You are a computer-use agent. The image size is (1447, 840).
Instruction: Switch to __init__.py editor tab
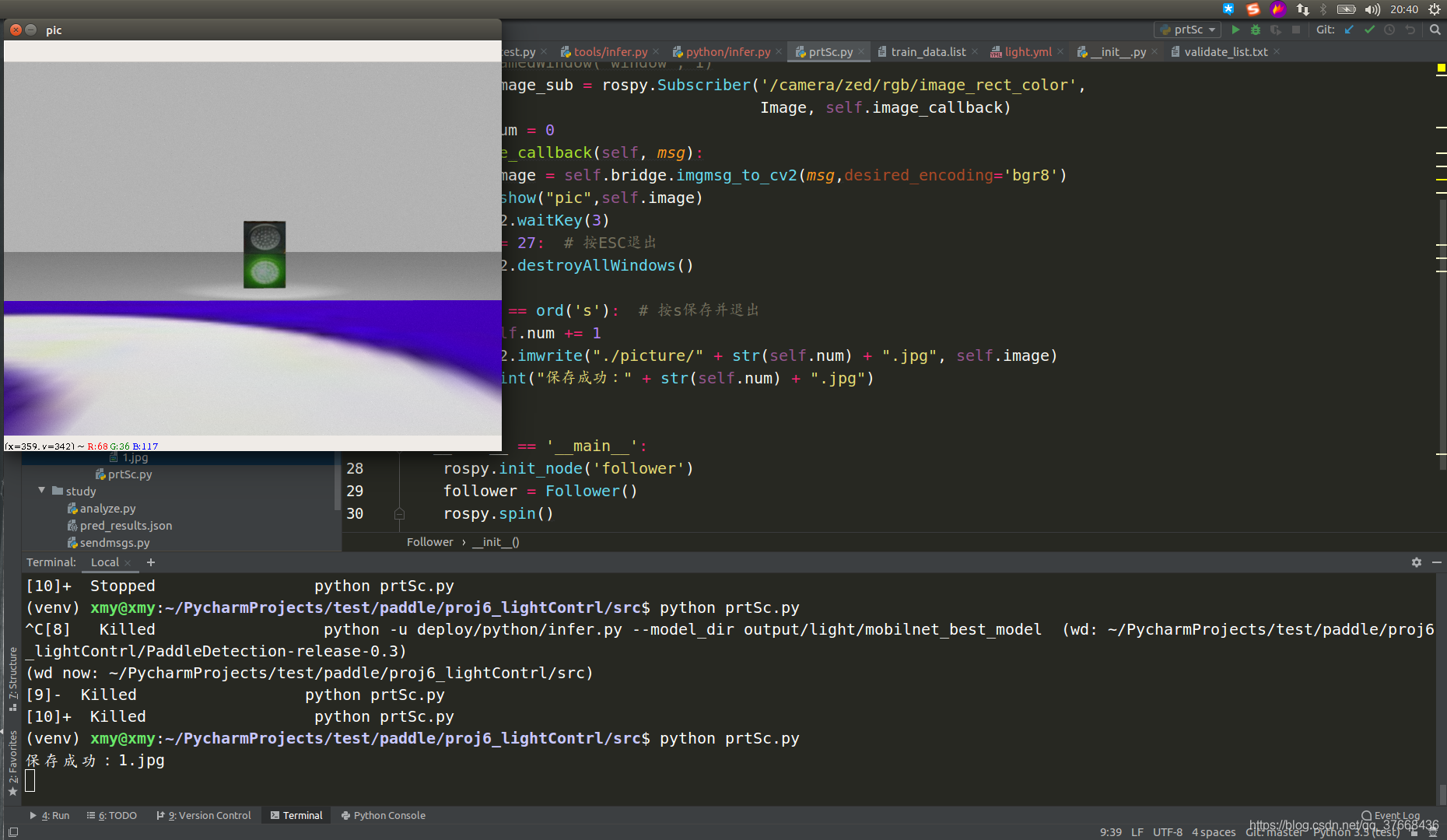tap(1117, 52)
